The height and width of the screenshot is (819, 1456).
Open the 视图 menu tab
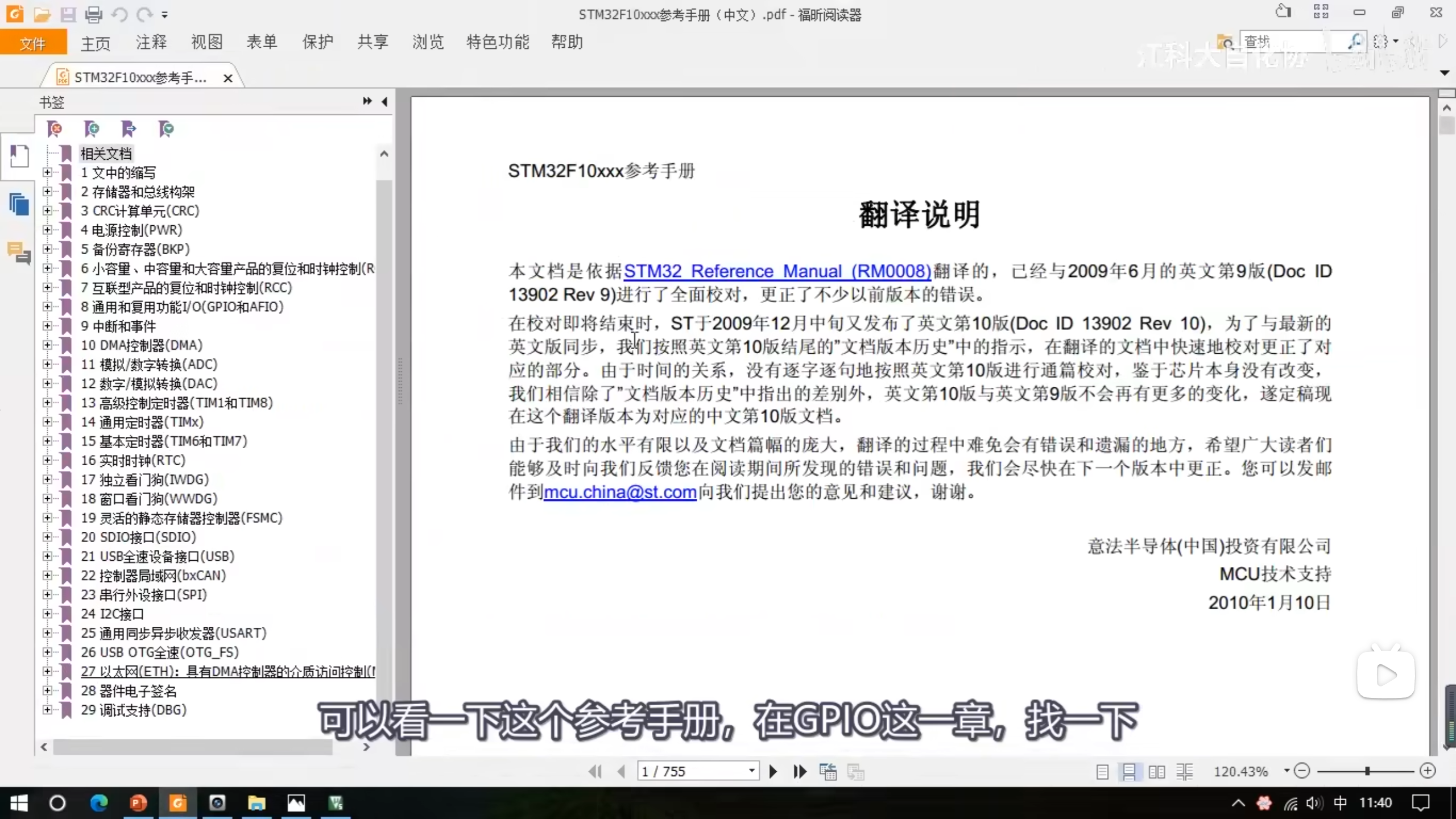click(206, 42)
